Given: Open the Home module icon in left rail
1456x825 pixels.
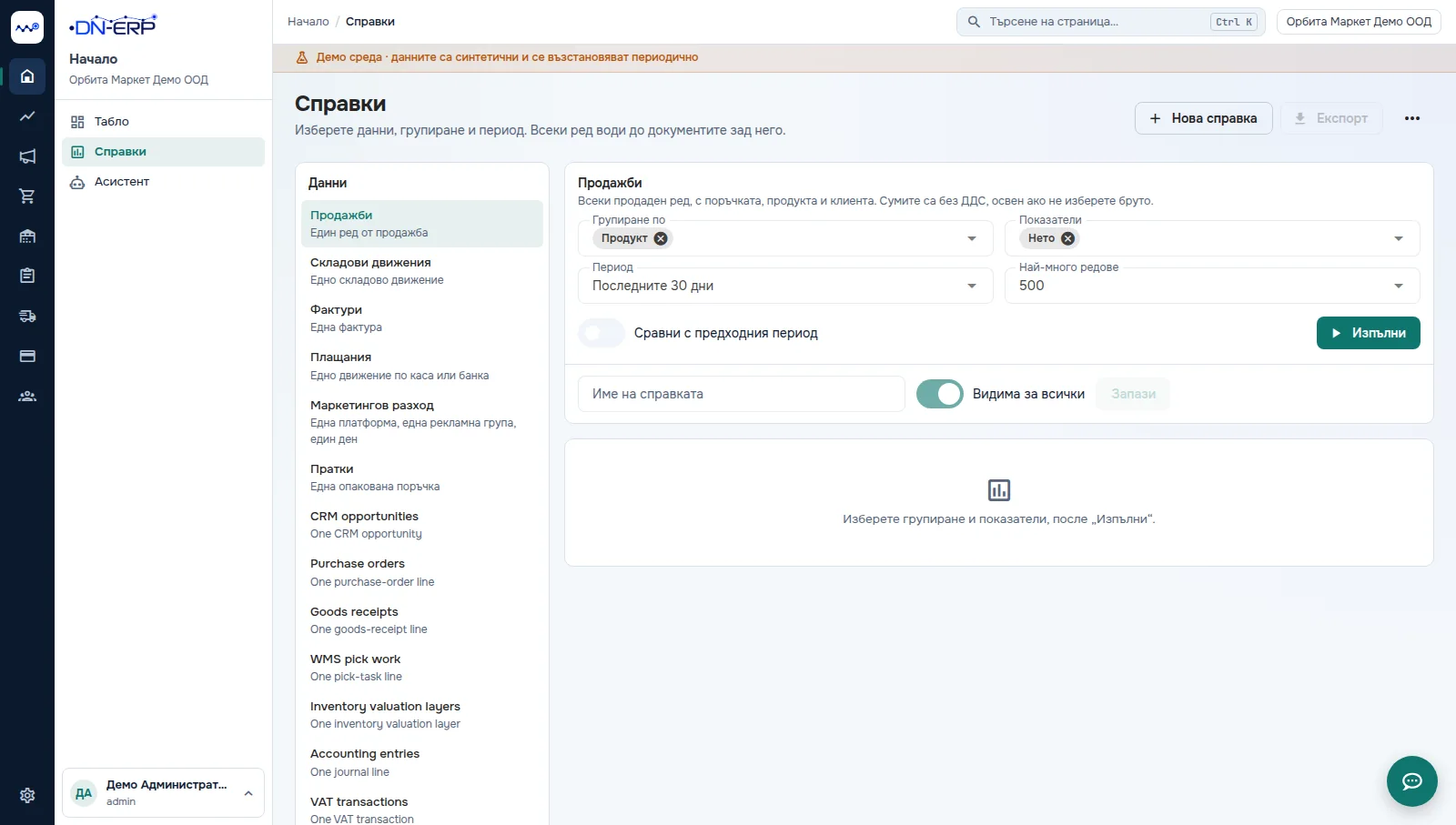Looking at the screenshot, I should click(x=27, y=76).
